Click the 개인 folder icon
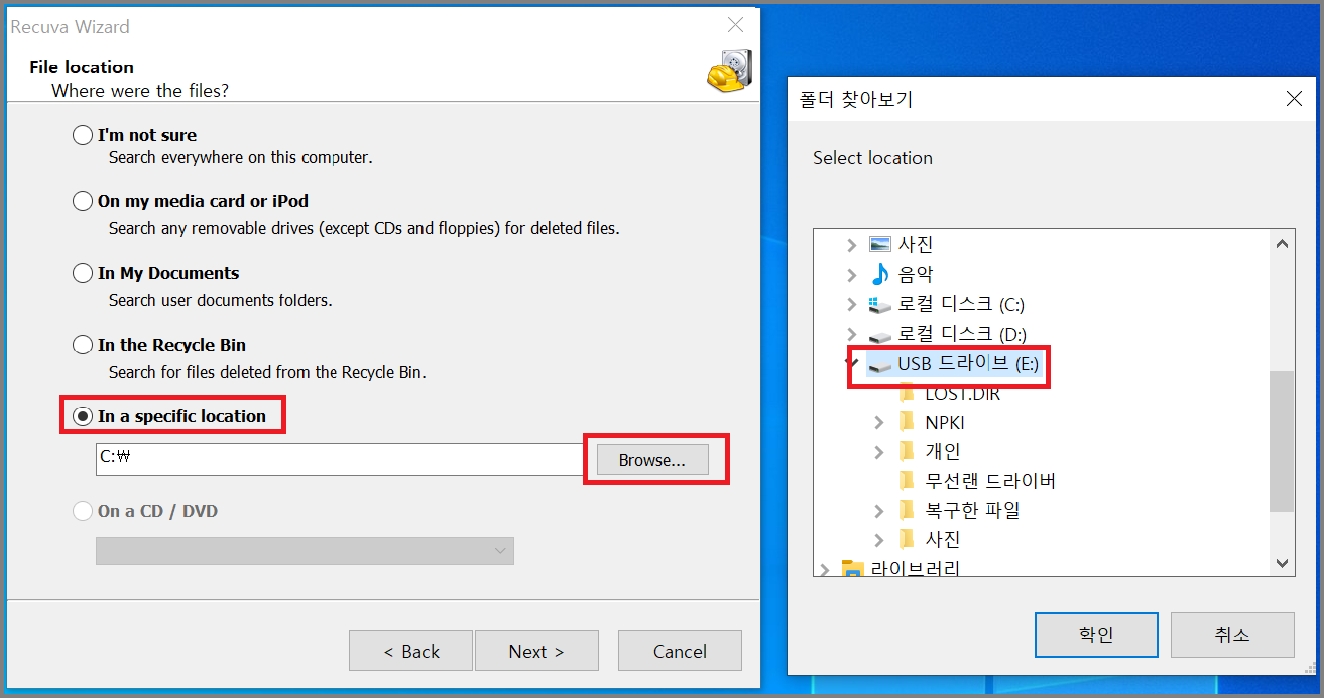This screenshot has height=698, width=1324. point(907,452)
